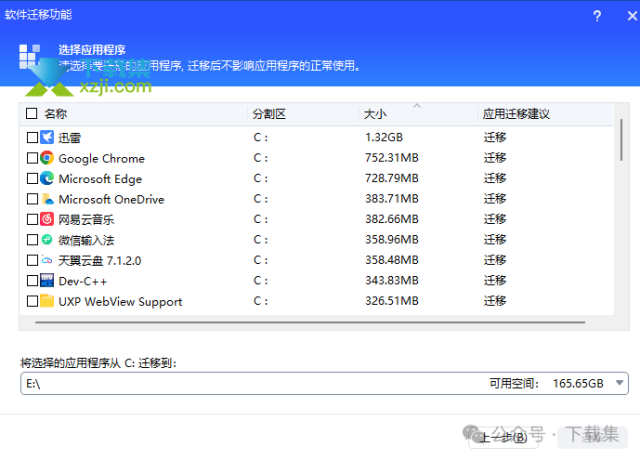Close the 软件迁移功能 dialog
The width and height of the screenshot is (640, 460).
[x=632, y=16]
